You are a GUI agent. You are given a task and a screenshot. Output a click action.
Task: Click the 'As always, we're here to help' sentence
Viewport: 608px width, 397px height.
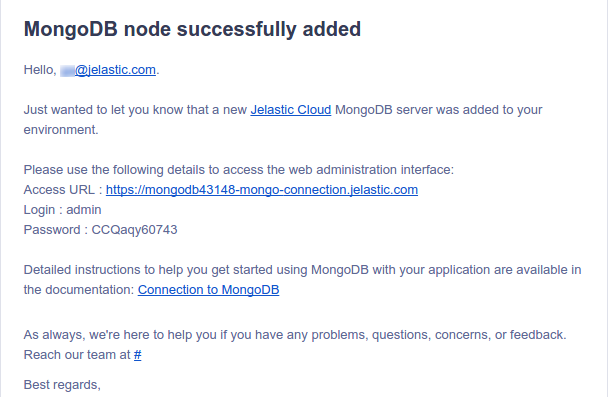[295, 335]
